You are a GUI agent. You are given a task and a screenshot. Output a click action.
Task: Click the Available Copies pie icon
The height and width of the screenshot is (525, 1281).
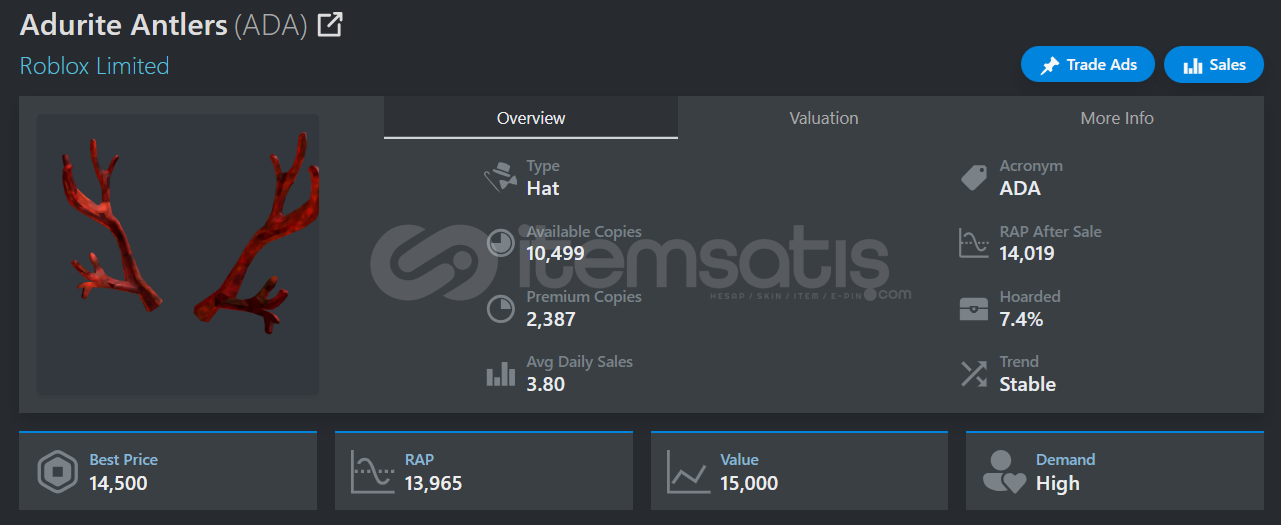click(500, 243)
